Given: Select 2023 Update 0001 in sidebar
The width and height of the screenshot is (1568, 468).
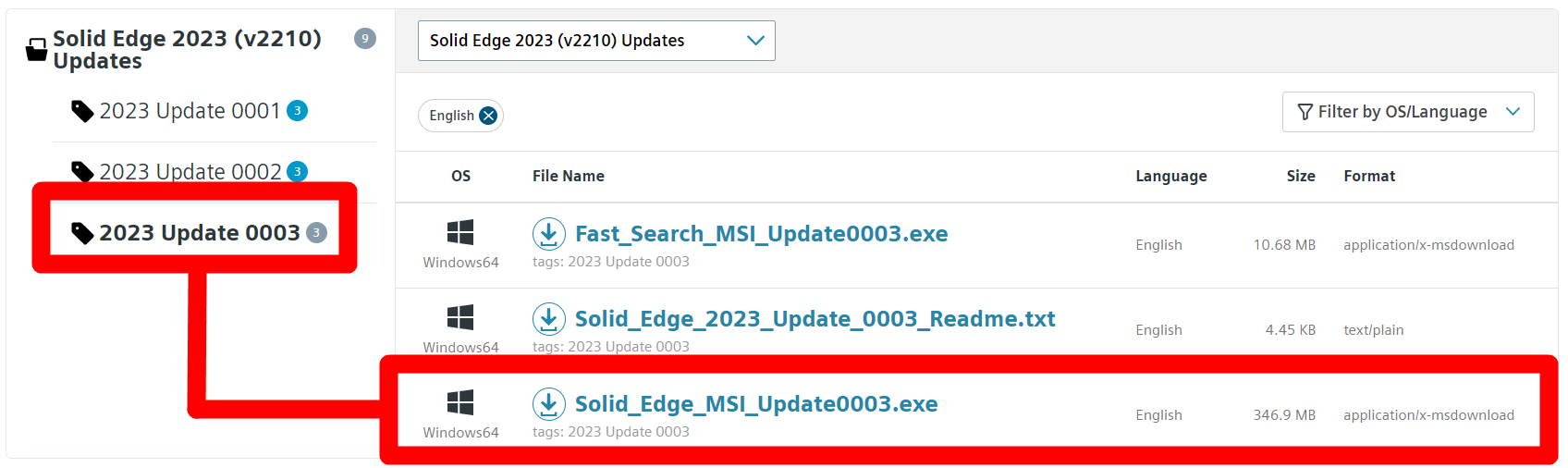Looking at the screenshot, I should coord(190,111).
